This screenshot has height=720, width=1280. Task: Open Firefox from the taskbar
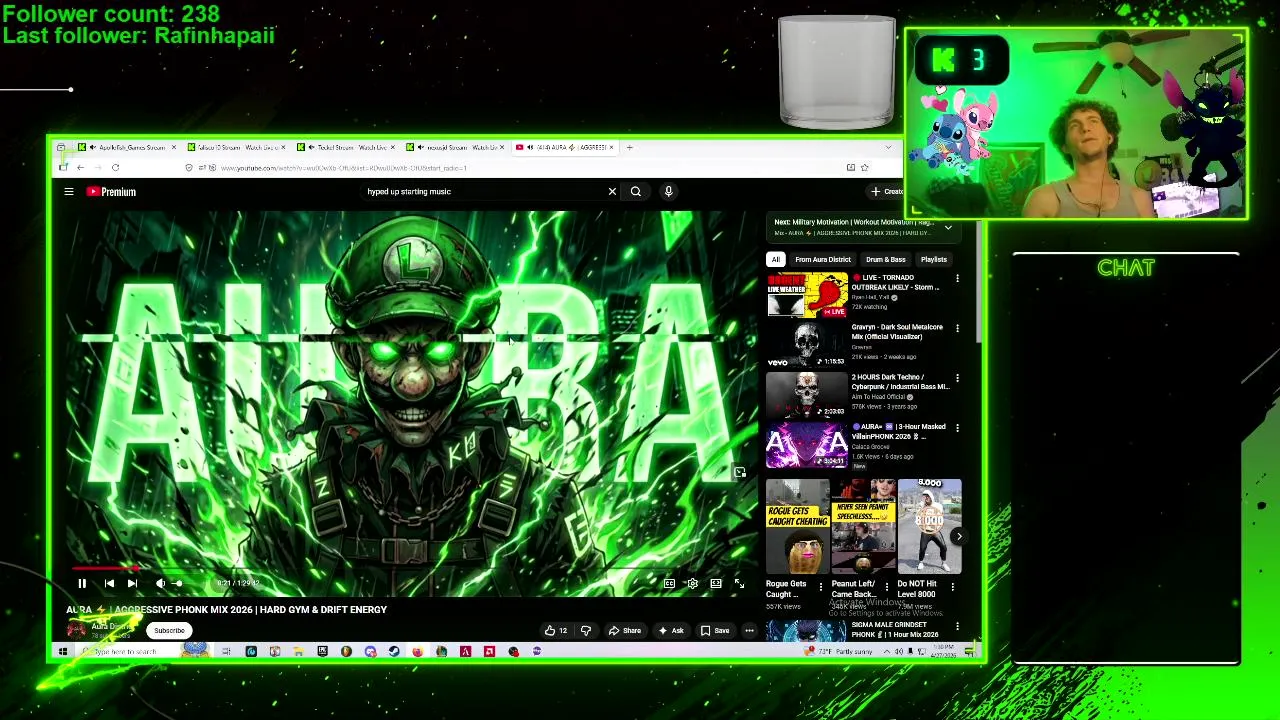click(417, 652)
